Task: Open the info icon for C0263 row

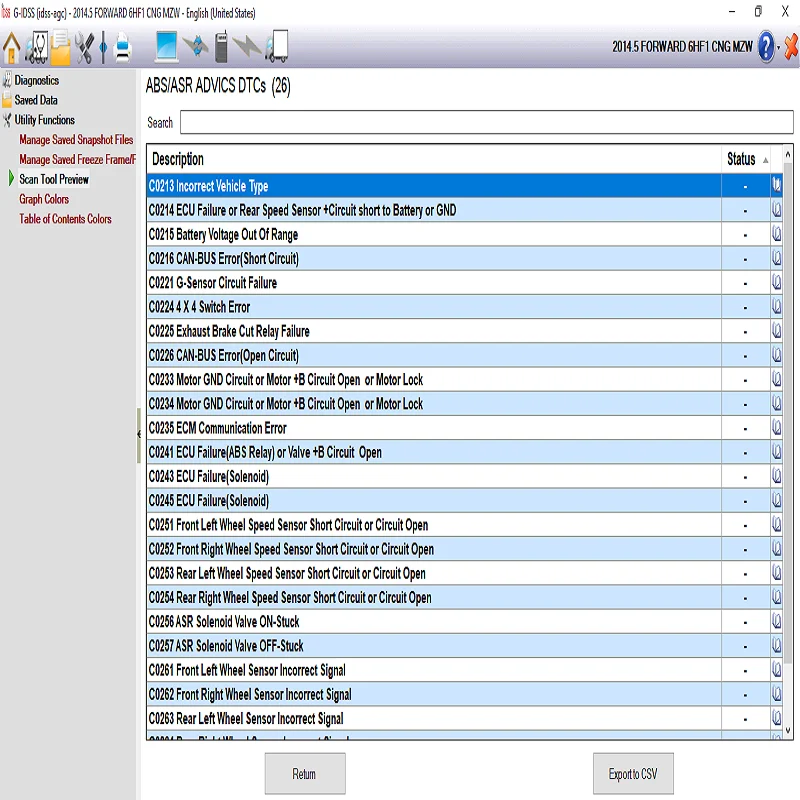Action: [776, 718]
